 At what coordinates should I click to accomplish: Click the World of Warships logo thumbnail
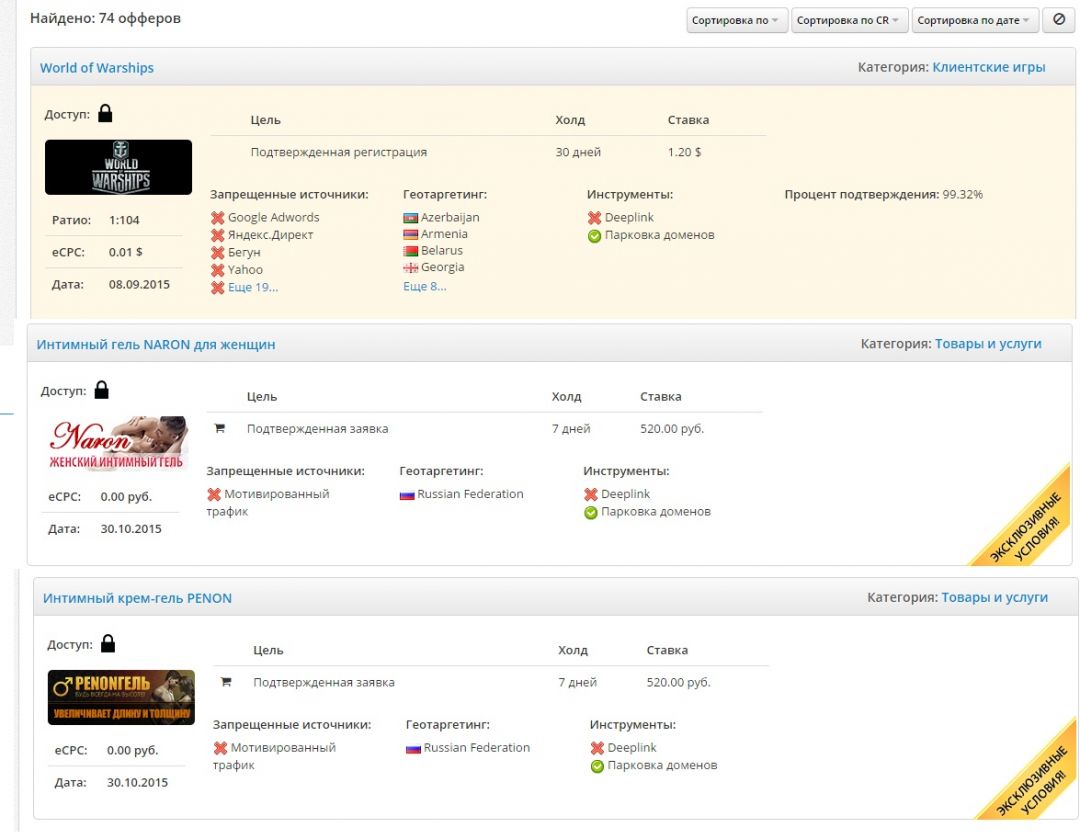[x=118, y=167]
